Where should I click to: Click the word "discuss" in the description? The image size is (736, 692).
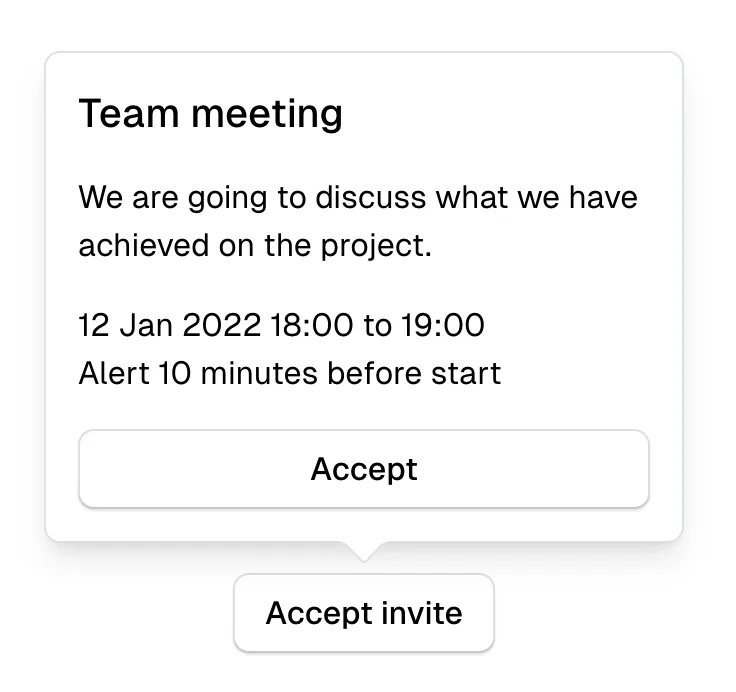[371, 197]
